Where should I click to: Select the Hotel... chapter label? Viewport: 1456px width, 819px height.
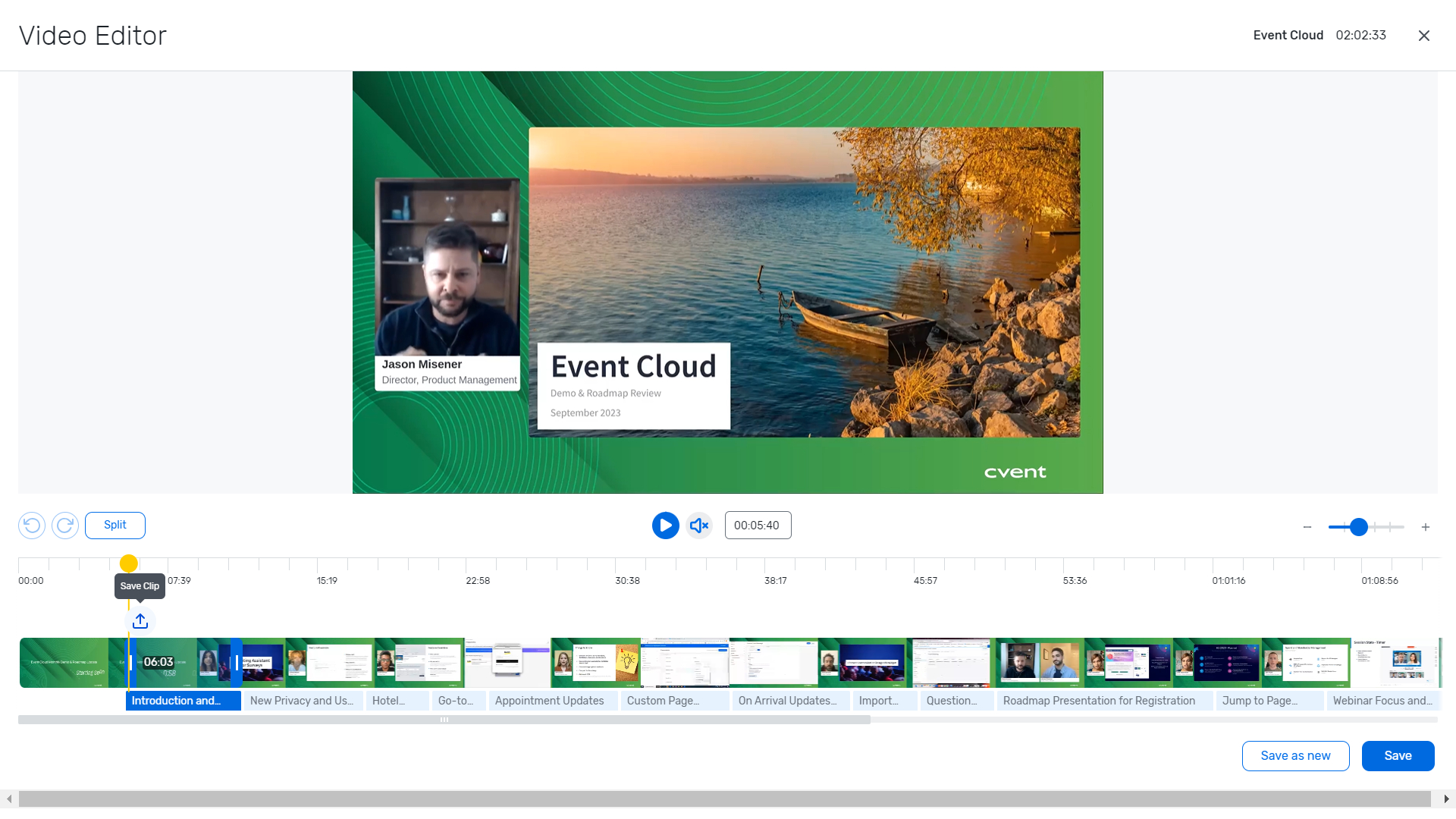[398, 701]
